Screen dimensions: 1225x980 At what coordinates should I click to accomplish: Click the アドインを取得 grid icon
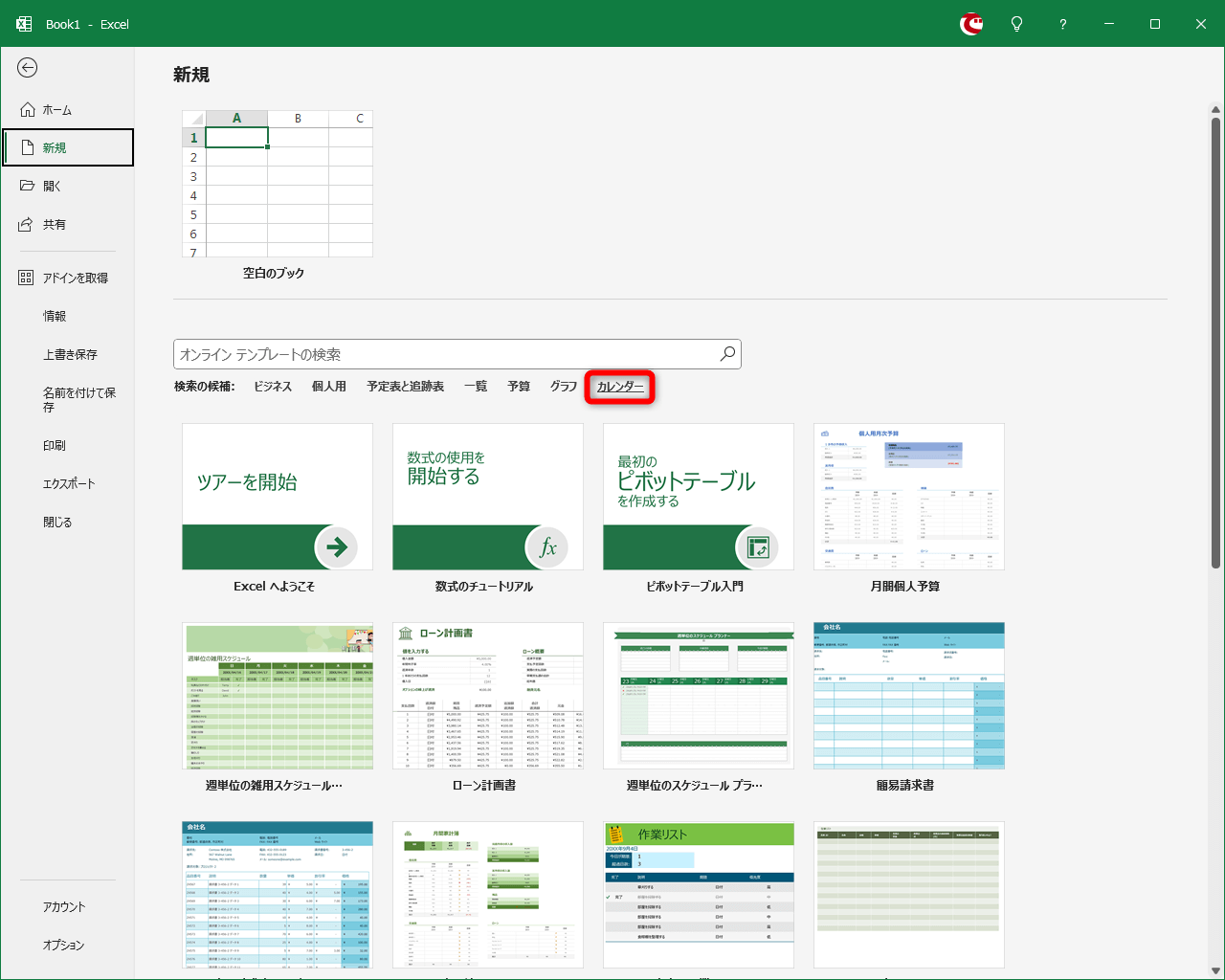click(x=27, y=278)
